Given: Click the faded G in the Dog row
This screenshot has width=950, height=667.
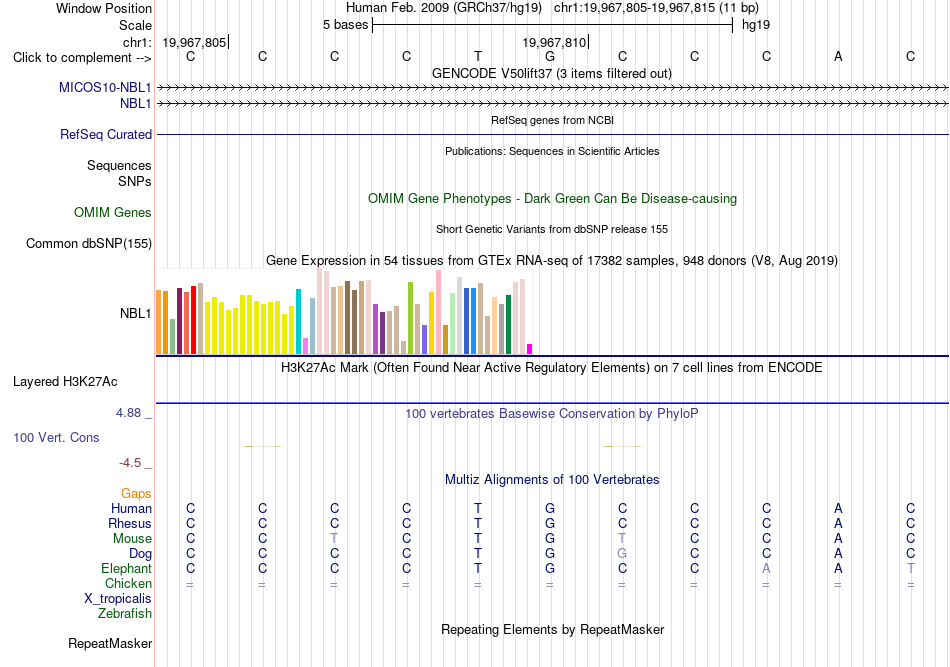Looking at the screenshot, I should click(622, 554).
